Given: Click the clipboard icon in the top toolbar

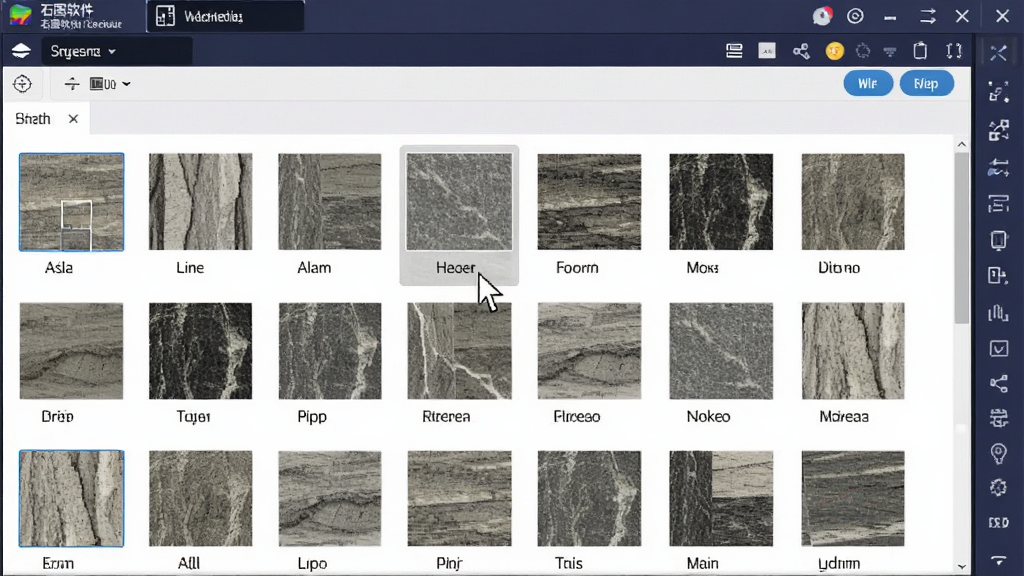Looking at the screenshot, I should tap(920, 51).
